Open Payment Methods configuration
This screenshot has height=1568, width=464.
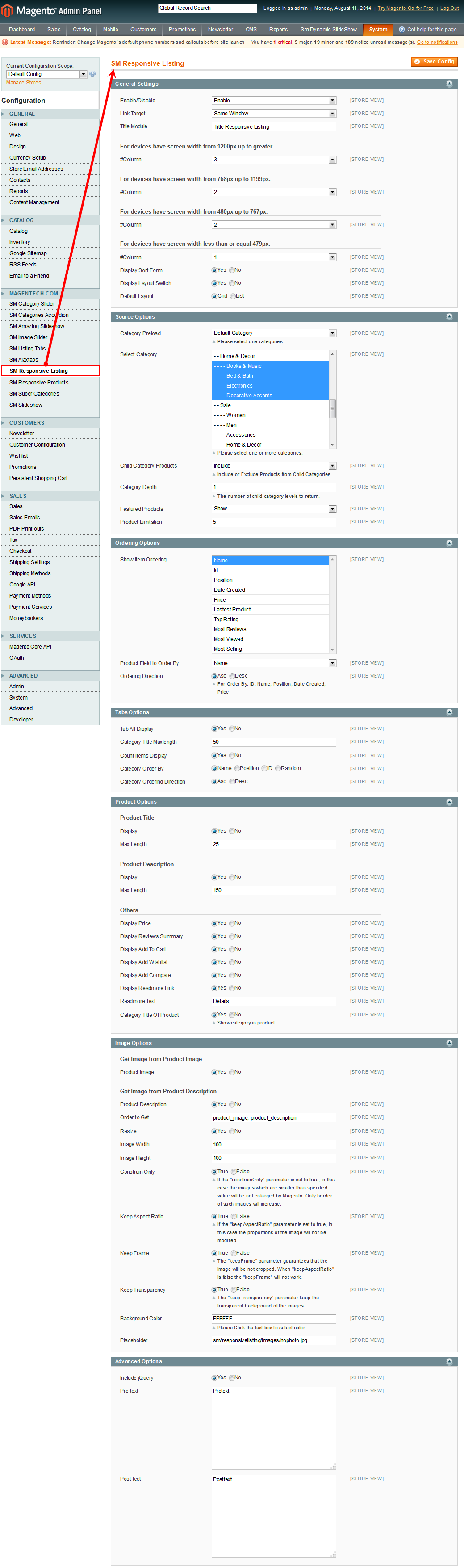pos(30,596)
